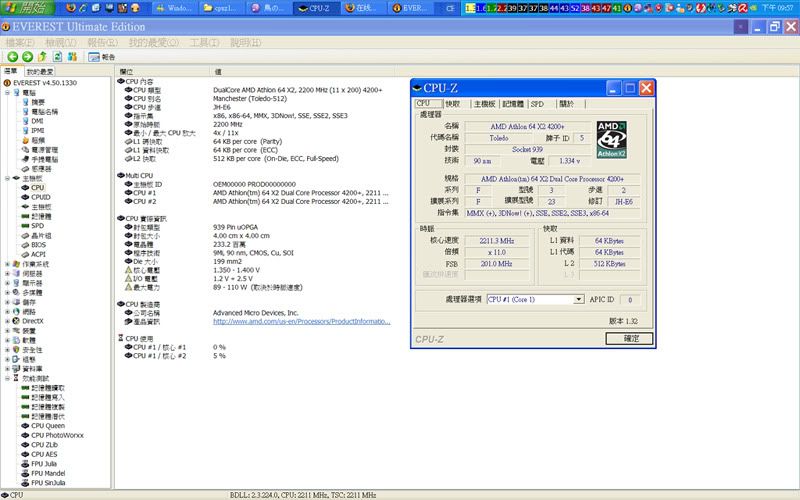The image size is (800, 500).
Task: Open the amd.com product information link
Action: [x=300, y=321]
